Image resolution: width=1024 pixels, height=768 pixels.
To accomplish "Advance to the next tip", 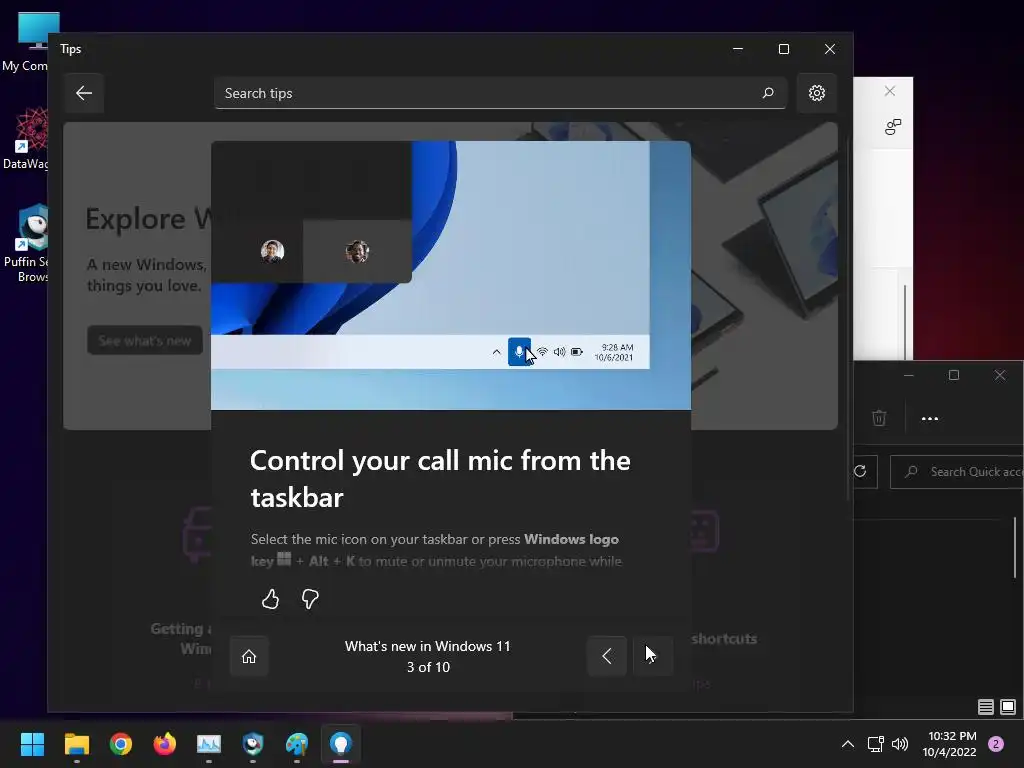I will tap(653, 656).
